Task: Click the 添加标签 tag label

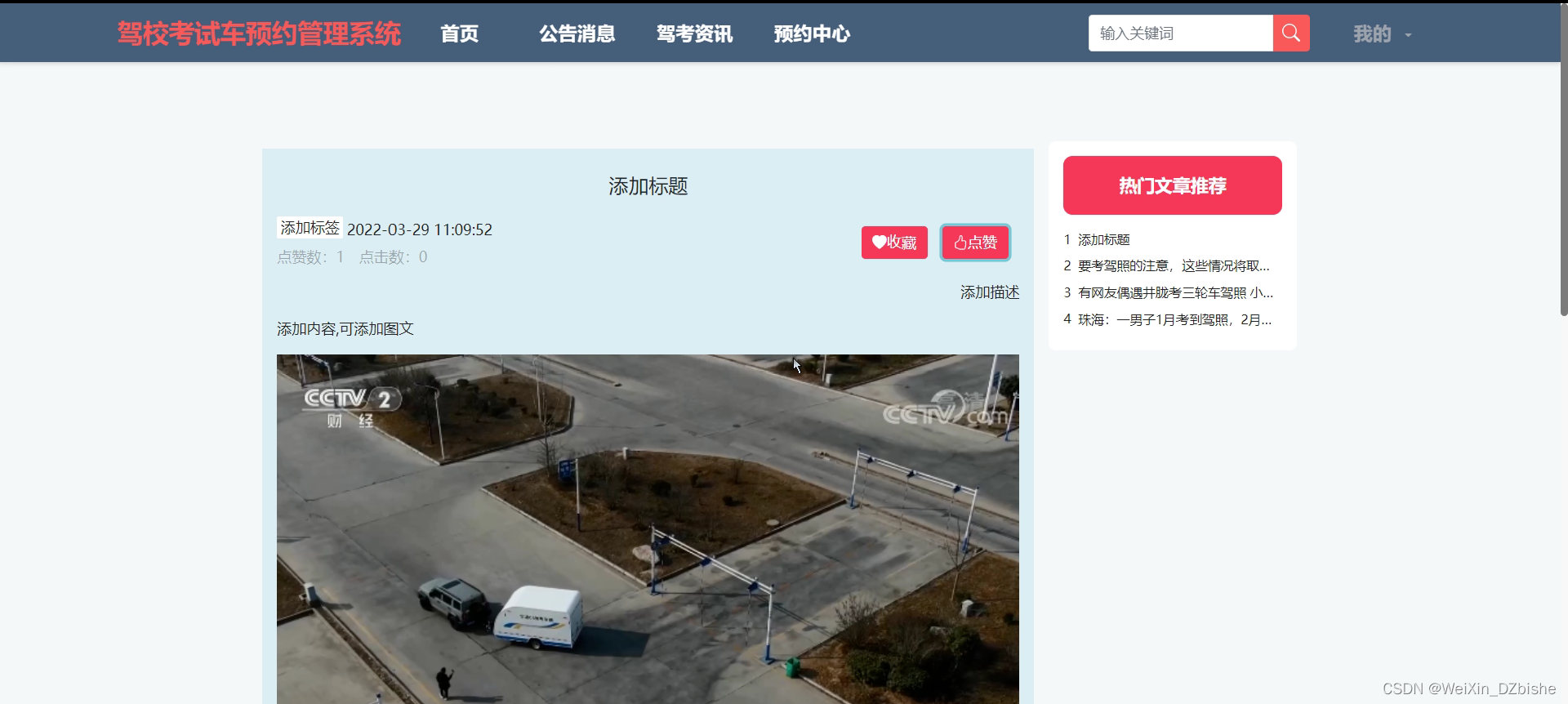Action: pos(310,228)
